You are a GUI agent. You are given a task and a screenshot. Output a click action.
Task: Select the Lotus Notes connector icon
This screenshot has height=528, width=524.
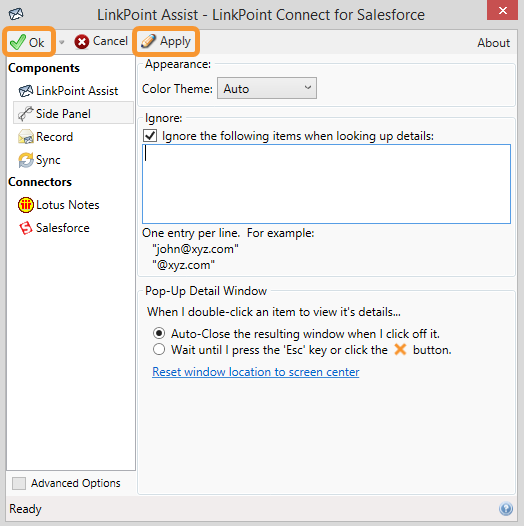pyautogui.click(x=26, y=205)
